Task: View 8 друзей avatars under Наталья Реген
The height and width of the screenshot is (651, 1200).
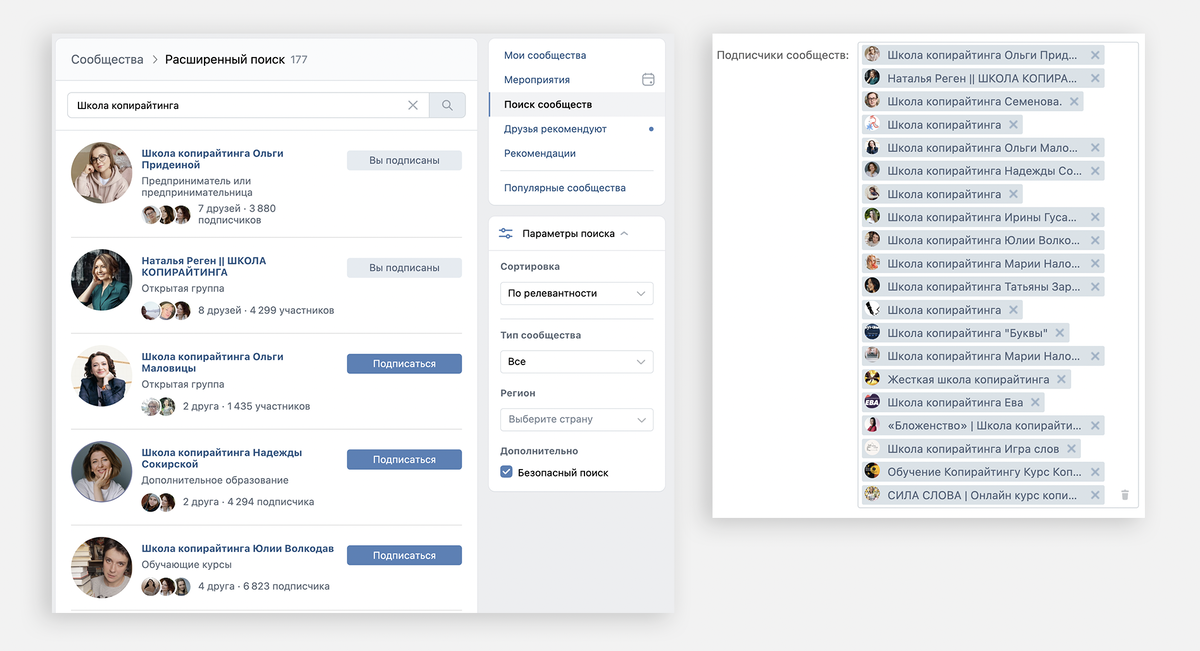Action: (x=166, y=310)
